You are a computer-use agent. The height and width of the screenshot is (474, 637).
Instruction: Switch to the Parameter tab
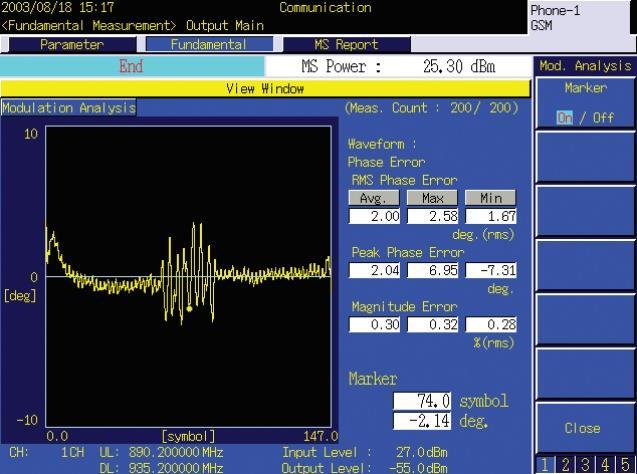pos(72,44)
